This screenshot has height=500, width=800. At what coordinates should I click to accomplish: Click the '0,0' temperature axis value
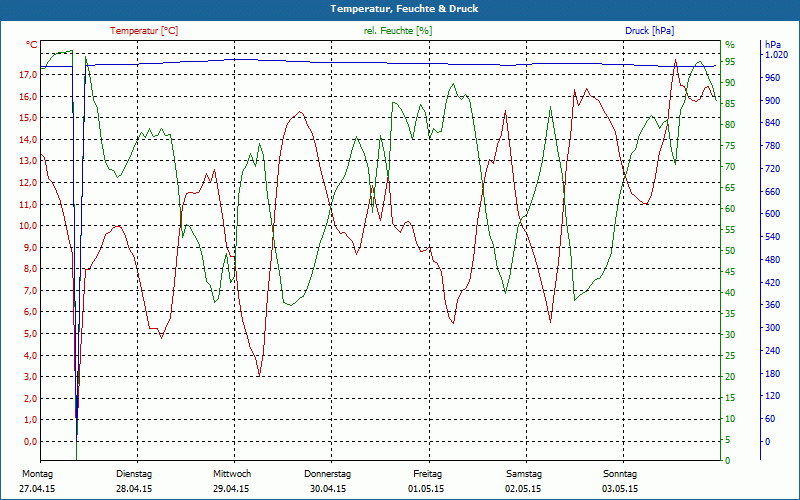(x=30, y=442)
